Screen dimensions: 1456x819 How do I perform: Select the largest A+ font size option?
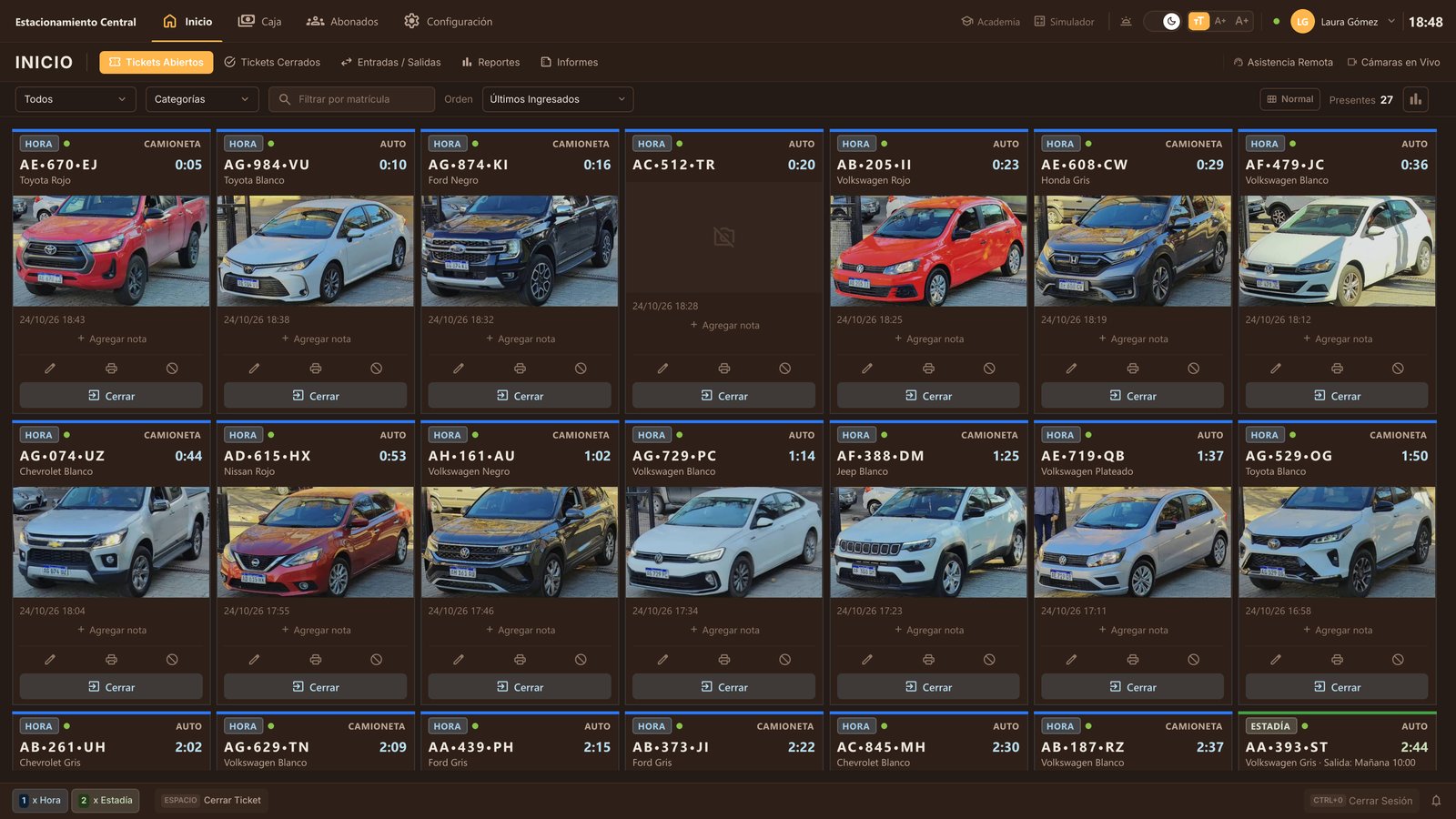click(1242, 21)
